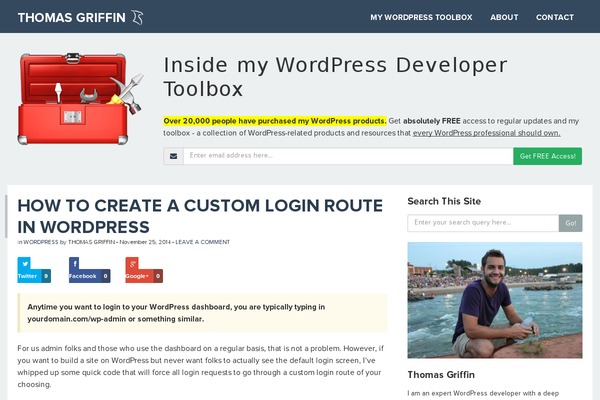Screen dimensions: 600x400
Task: Open the Thomas Griffin author link in byline
Action: [x=91, y=242]
